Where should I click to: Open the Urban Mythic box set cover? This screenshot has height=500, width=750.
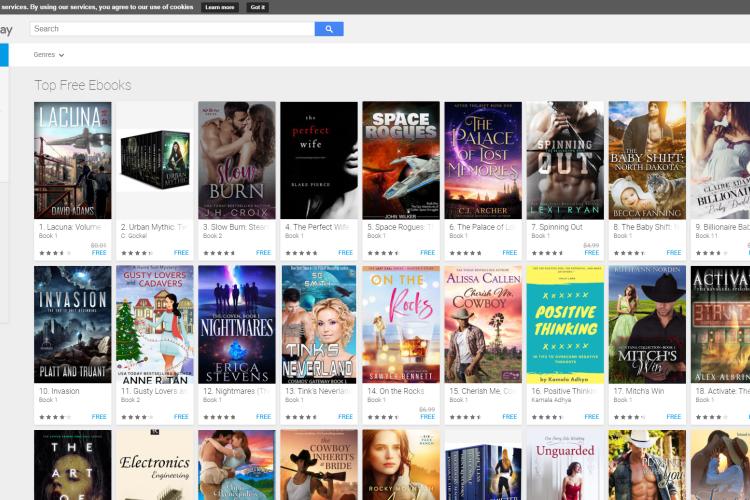click(x=155, y=160)
